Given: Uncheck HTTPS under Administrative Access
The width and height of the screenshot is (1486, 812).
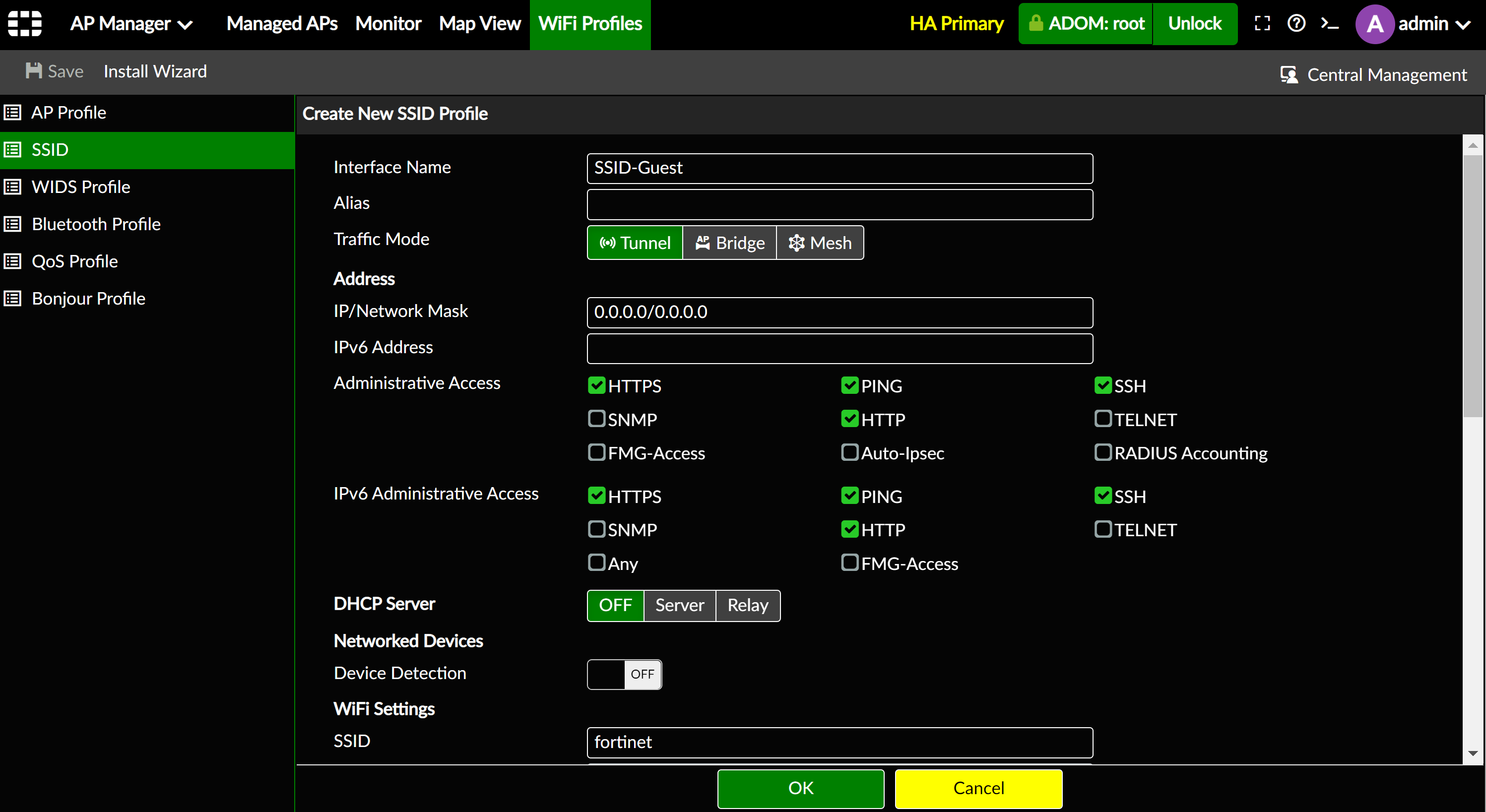Looking at the screenshot, I should click(596, 385).
